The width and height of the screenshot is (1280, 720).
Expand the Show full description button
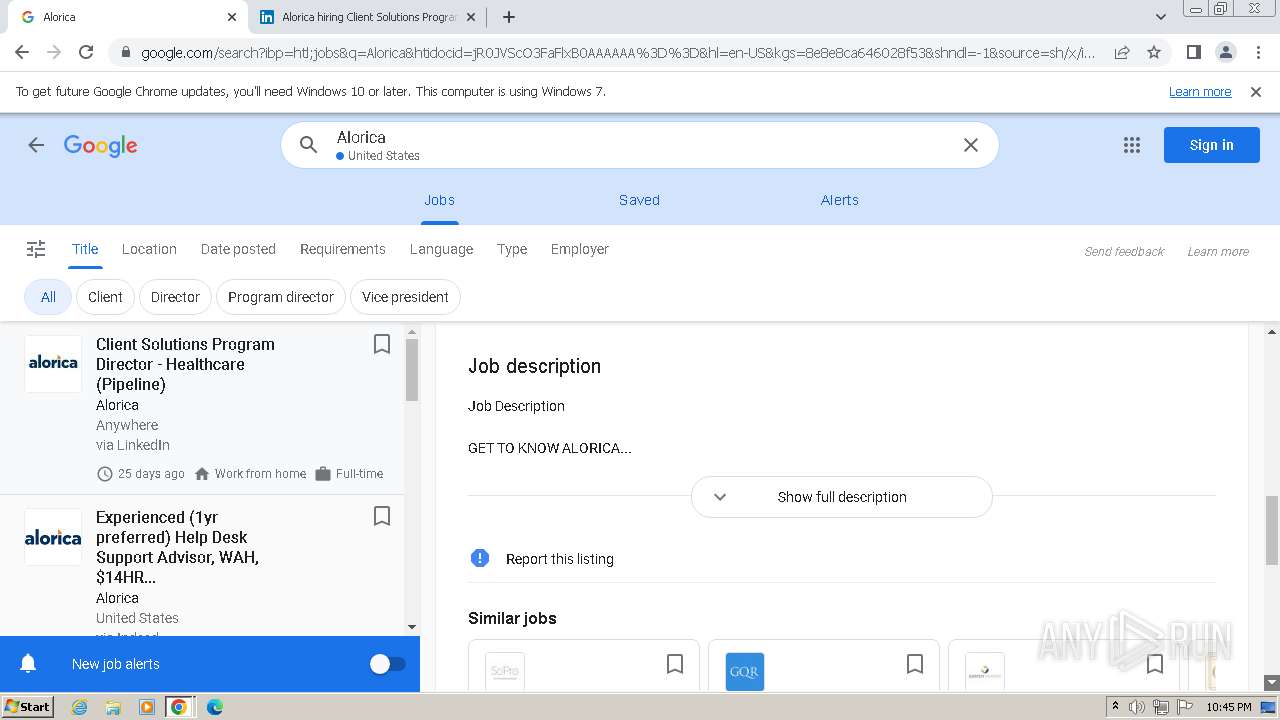point(842,497)
